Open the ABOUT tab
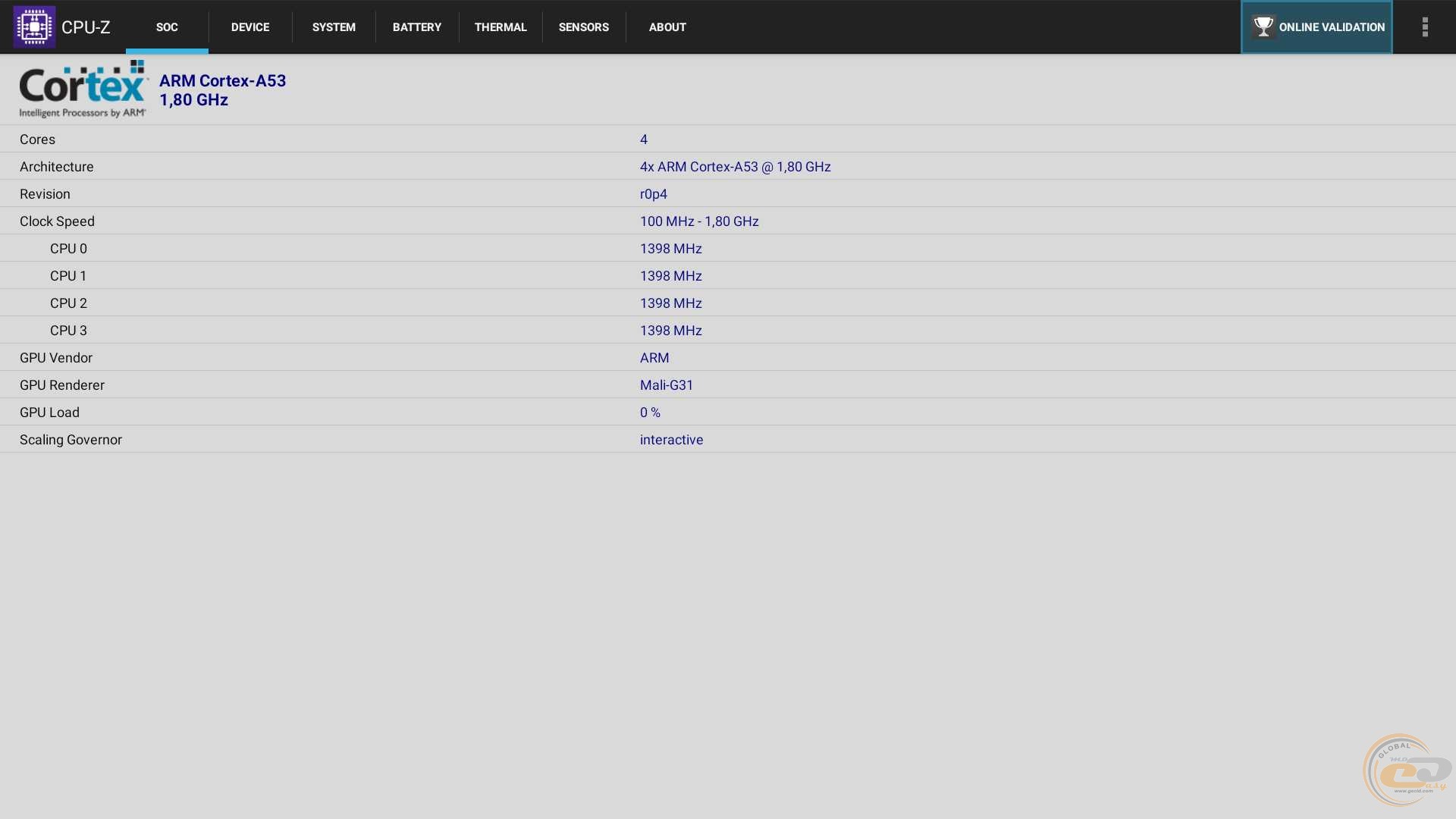This screenshot has width=1456, height=819. [x=667, y=27]
